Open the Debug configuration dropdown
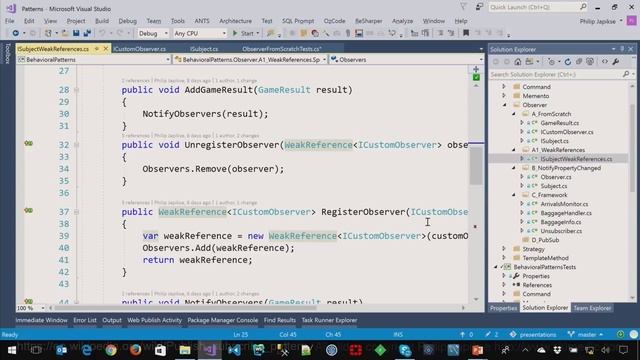Image resolution: width=640 pixels, height=360 pixels. click(153, 33)
